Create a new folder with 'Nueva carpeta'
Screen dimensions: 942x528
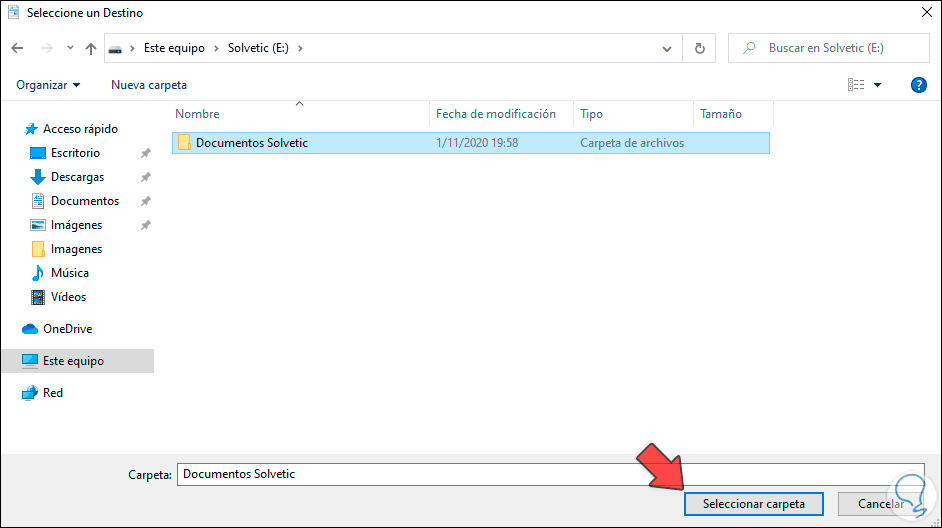coord(149,85)
